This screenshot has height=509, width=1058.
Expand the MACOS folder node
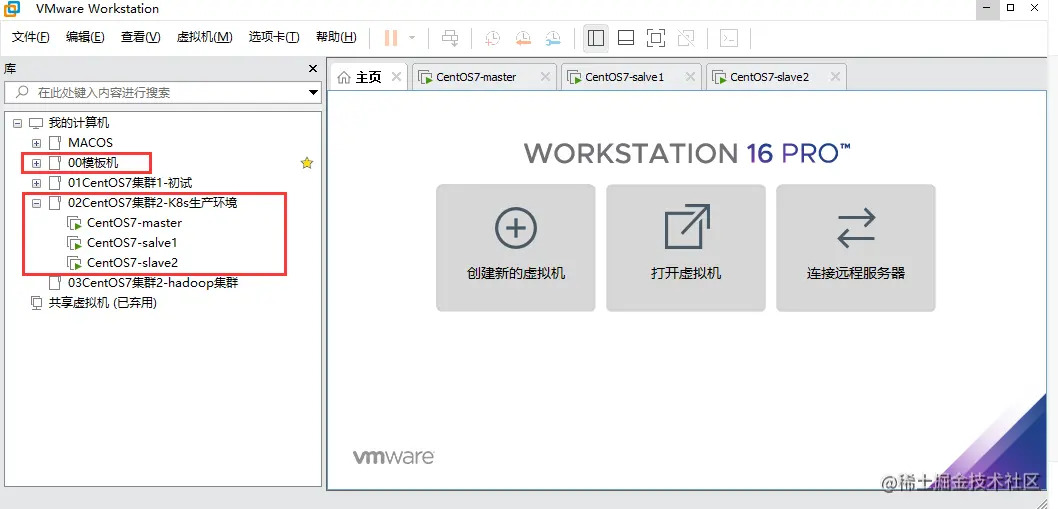pyautogui.click(x=36, y=143)
